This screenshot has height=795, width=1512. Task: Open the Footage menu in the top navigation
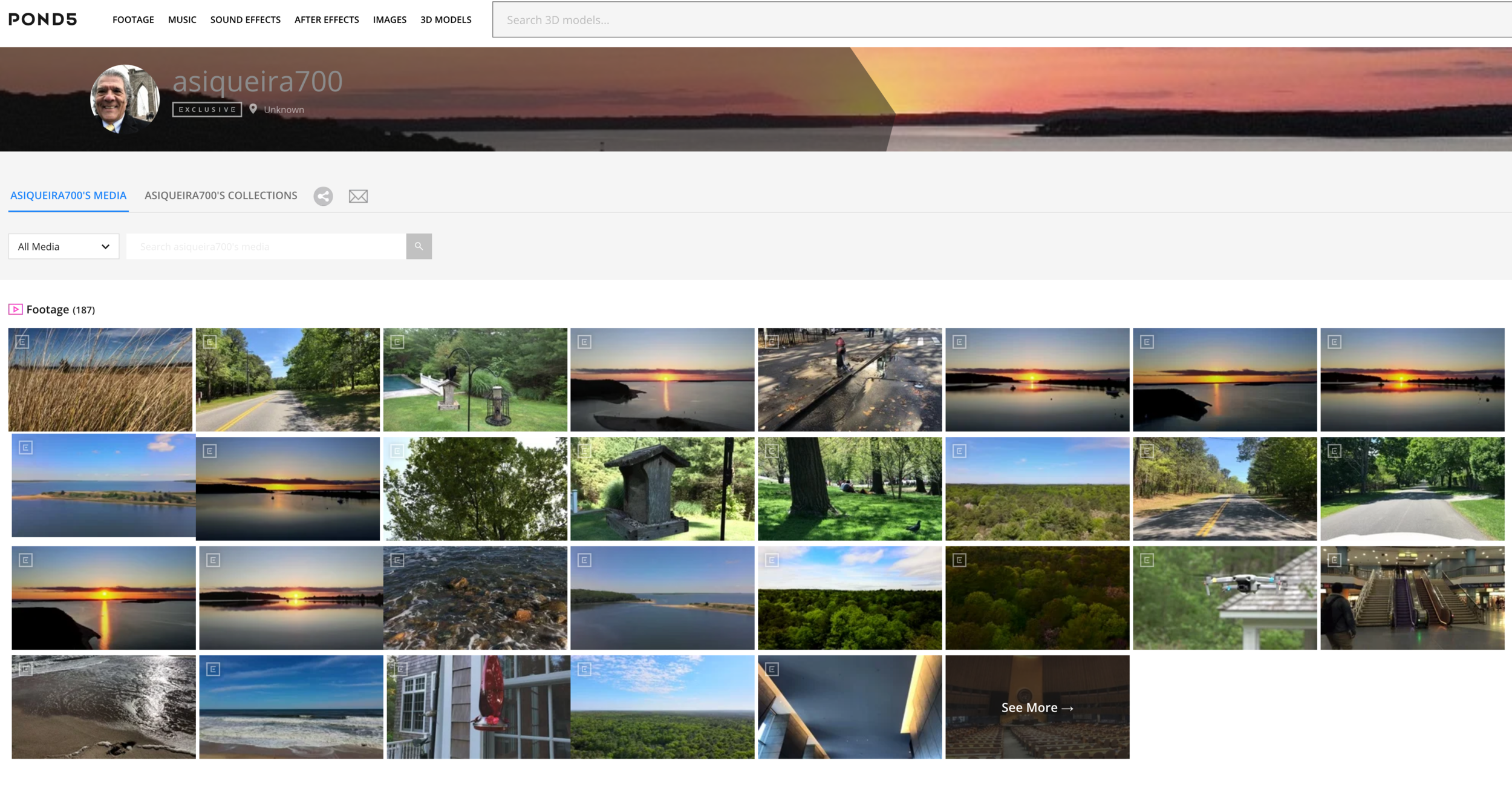[x=133, y=19]
